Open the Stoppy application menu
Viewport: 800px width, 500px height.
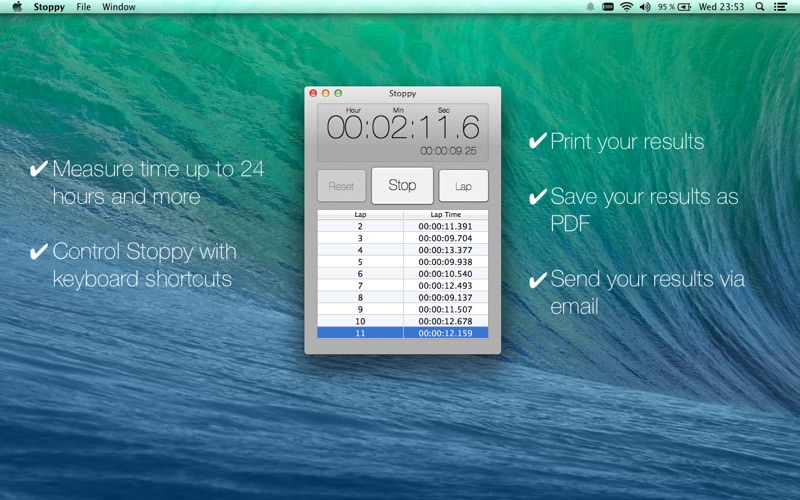coord(49,7)
